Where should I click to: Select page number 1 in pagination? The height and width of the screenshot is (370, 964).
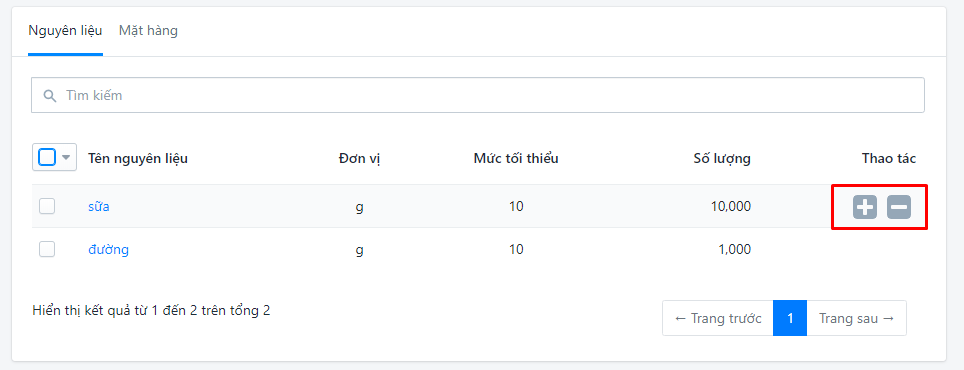(x=790, y=318)
